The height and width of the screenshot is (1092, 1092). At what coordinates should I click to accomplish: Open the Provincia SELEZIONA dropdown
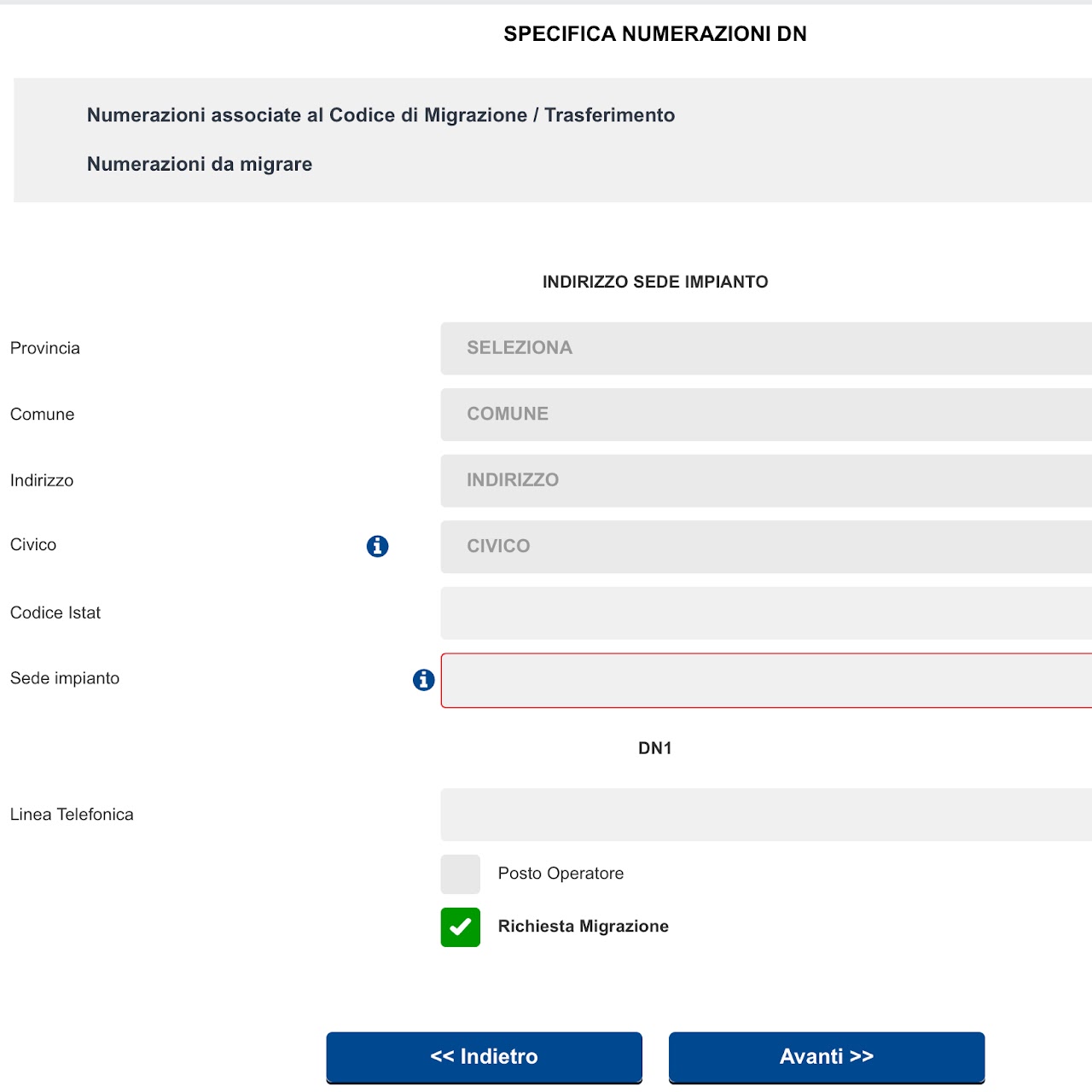click(x=765, y=348)
